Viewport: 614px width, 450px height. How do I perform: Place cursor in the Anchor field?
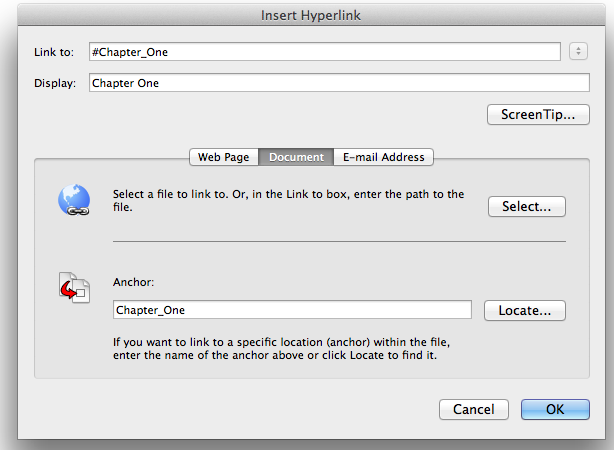pos(292,310)
